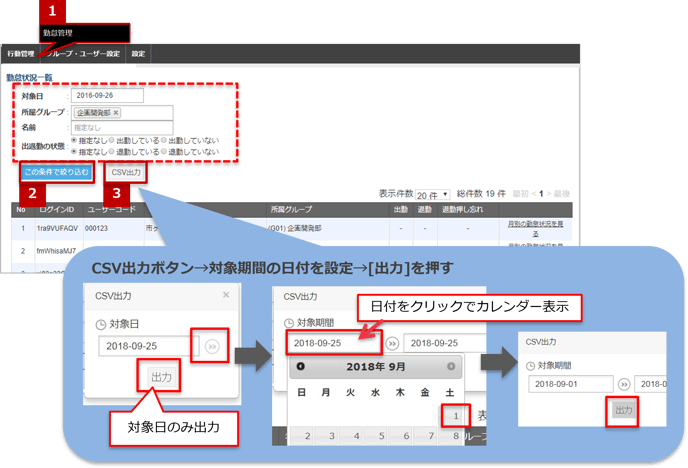Open the 表示件数 20 件 dropdown

click(x=433, y=194)
